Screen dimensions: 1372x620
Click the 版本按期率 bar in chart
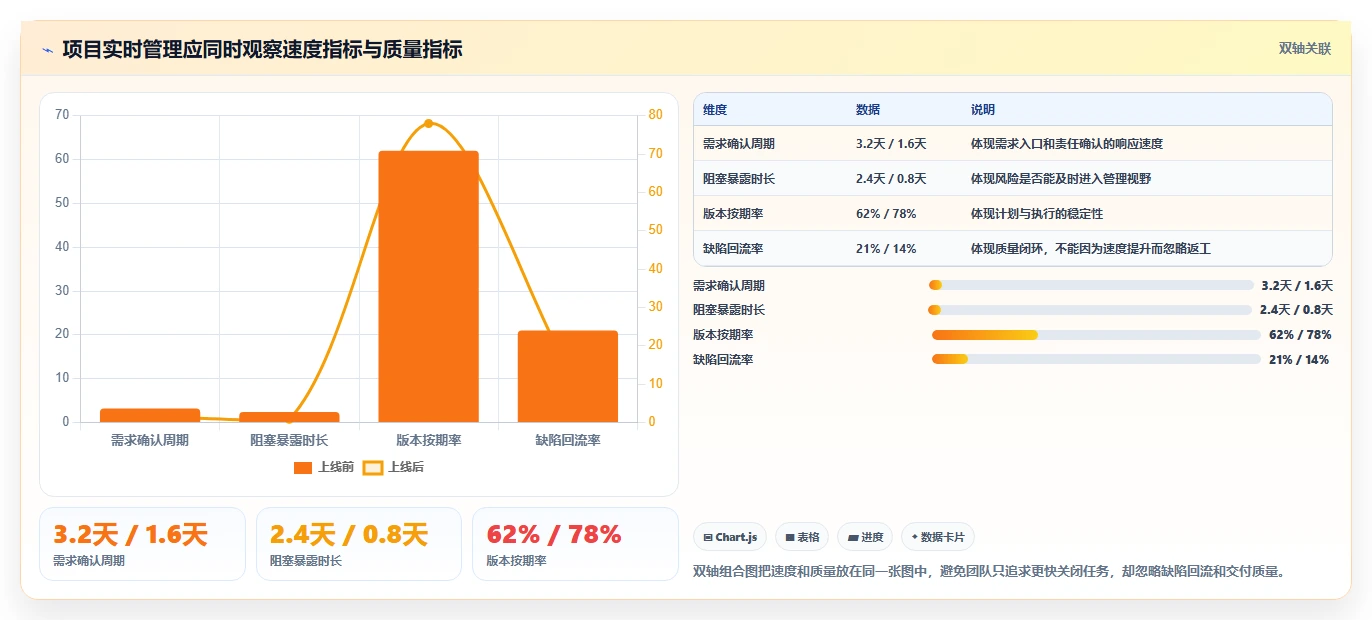428,286
